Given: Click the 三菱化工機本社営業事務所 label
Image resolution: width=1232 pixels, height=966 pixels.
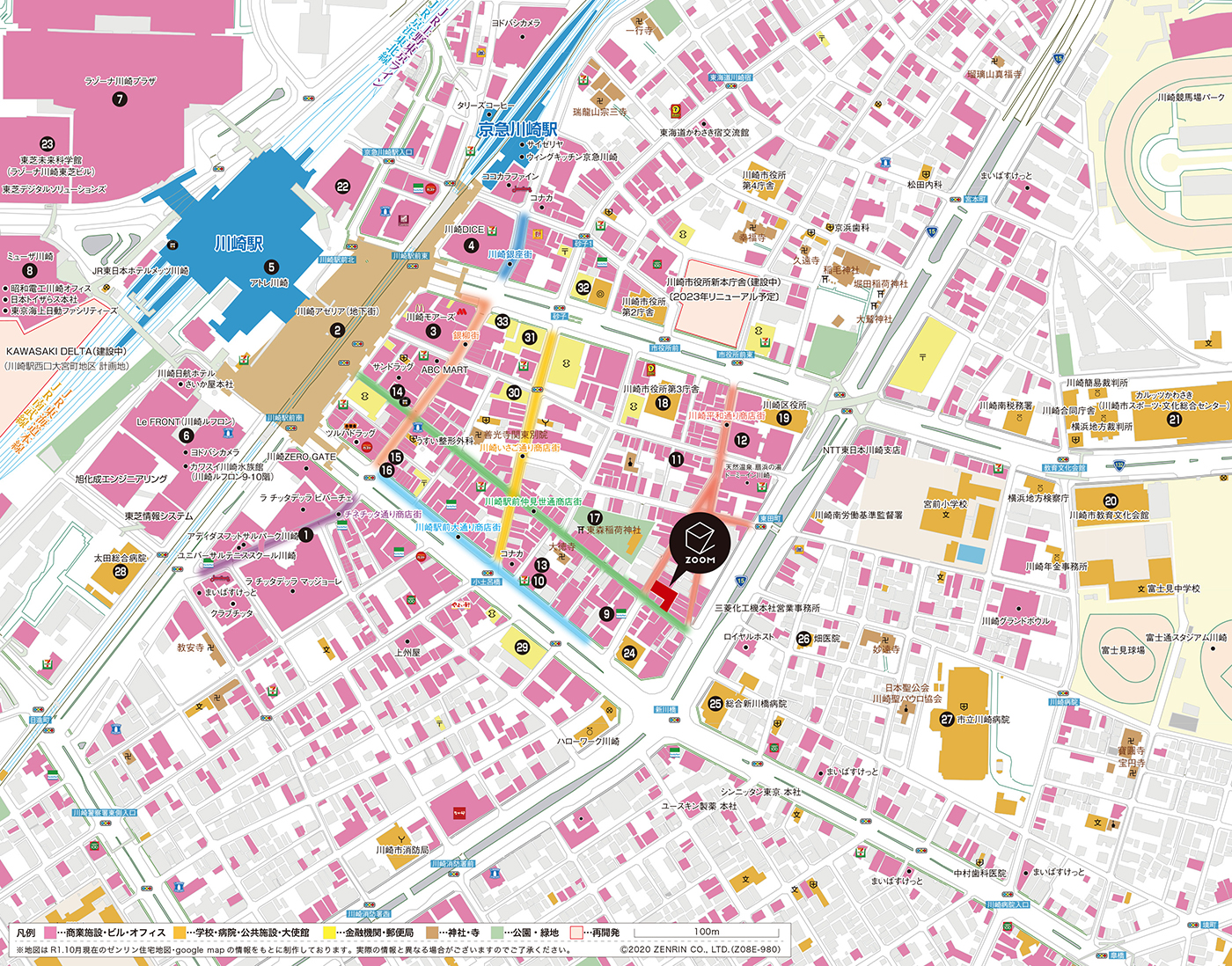Looking at the screenshot, I should click(x=767, y=608).
